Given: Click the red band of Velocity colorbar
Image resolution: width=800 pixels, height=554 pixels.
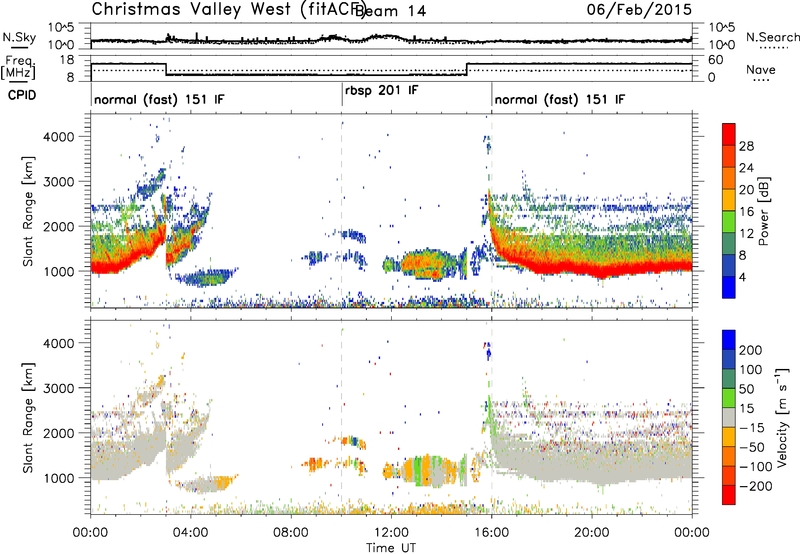Looking at the screenshot, I should pyautogui.click(x=729, y=495).
